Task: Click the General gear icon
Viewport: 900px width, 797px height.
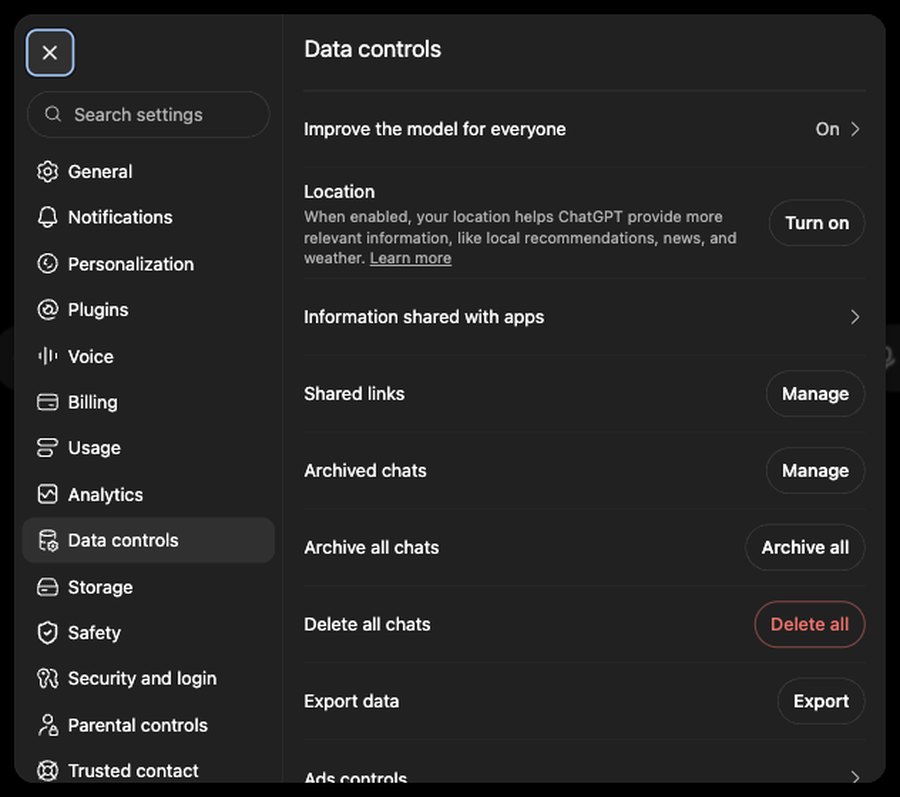Action: pyautogui.click(x=48, y=172)
